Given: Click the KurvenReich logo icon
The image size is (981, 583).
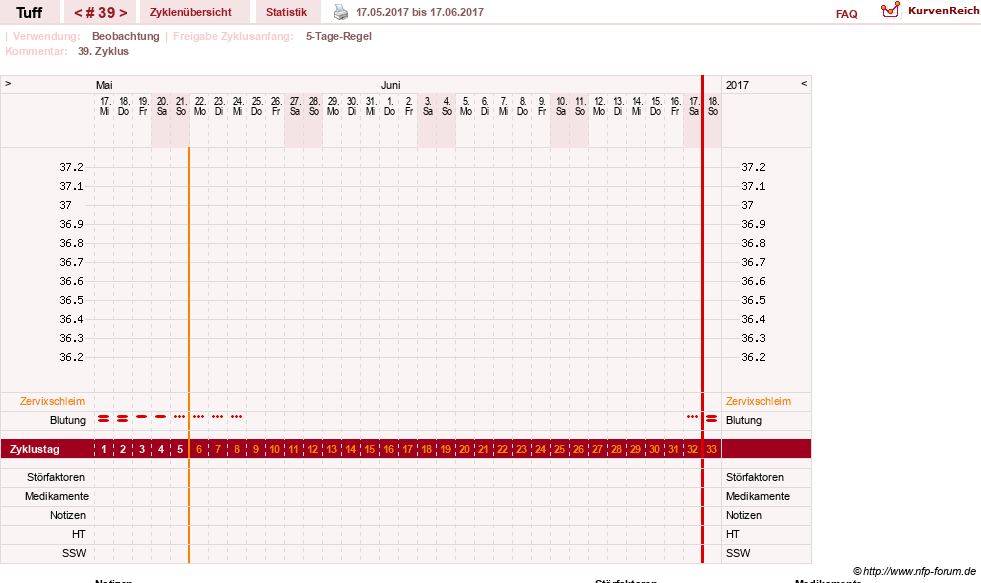Looking at the screenshot, I should pos(890,10).
